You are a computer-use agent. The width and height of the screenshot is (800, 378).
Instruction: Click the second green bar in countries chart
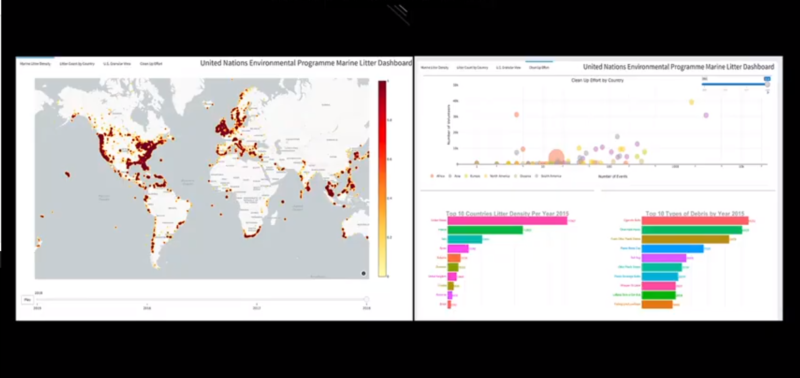tap(485, 230)
